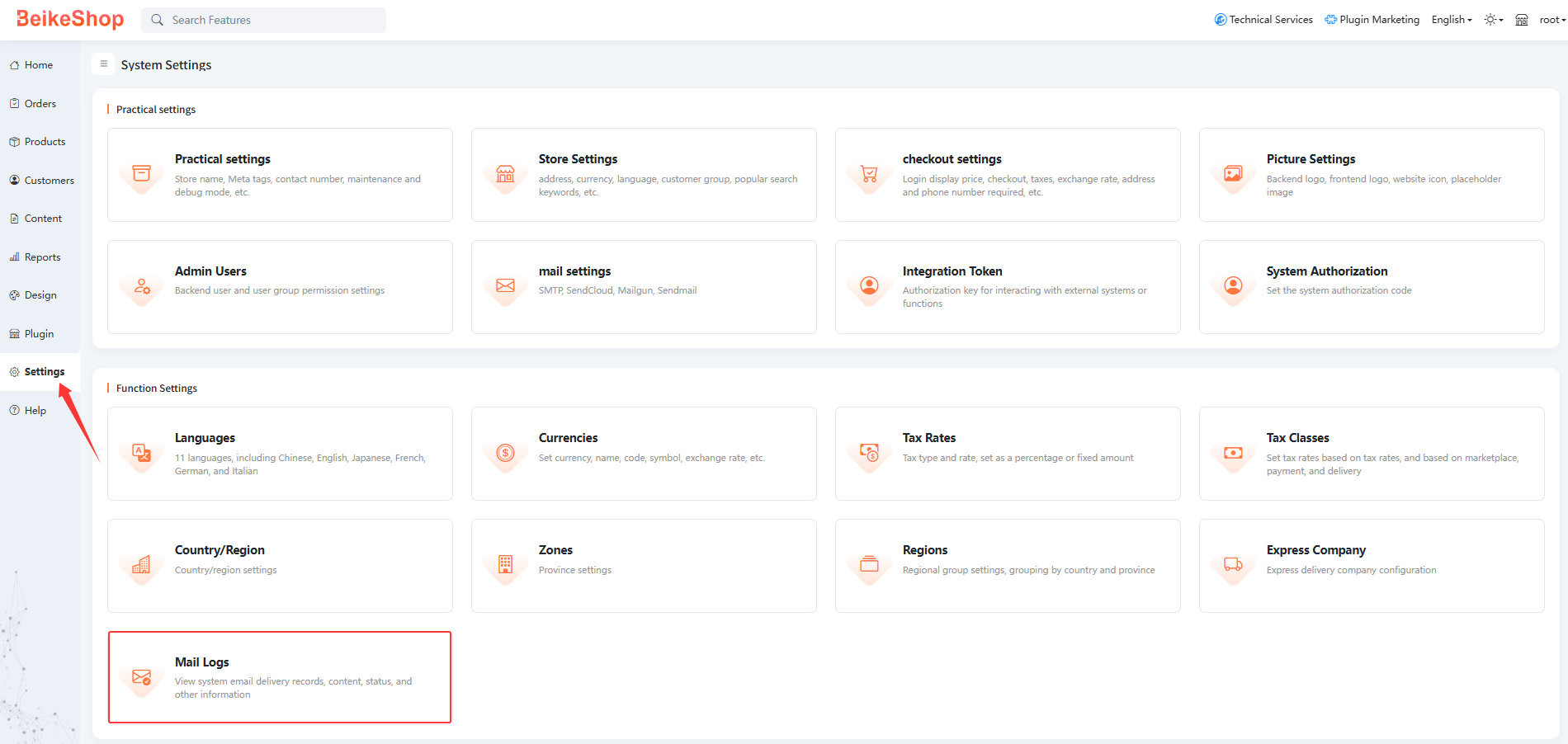Click the Languages translation icon
The image size is (1568, 744).
[141, 453]
